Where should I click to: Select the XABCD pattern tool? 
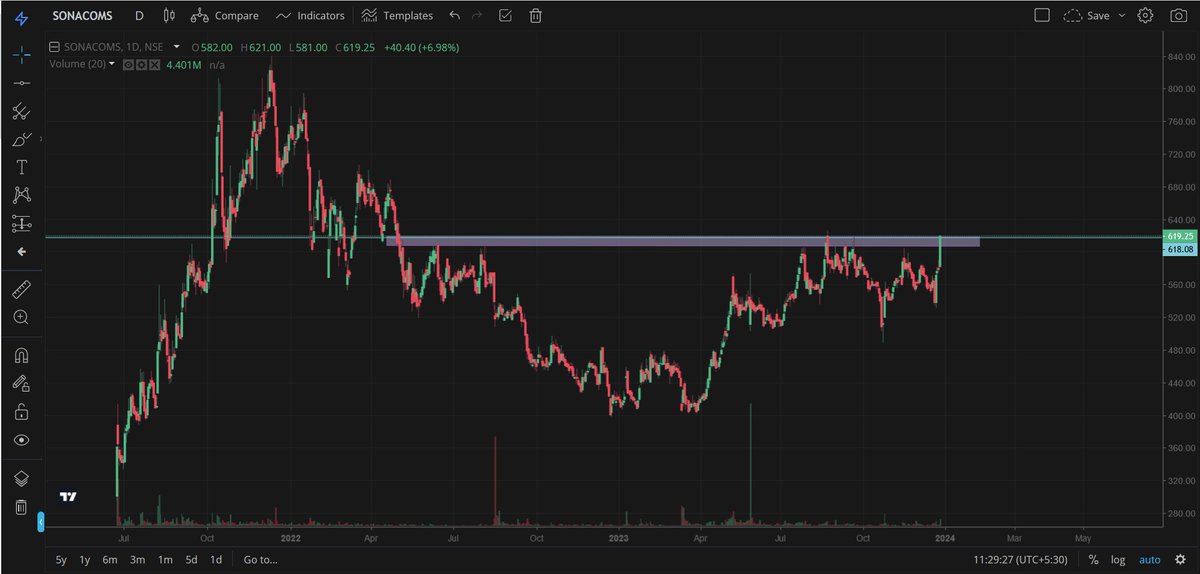(22, 194)
